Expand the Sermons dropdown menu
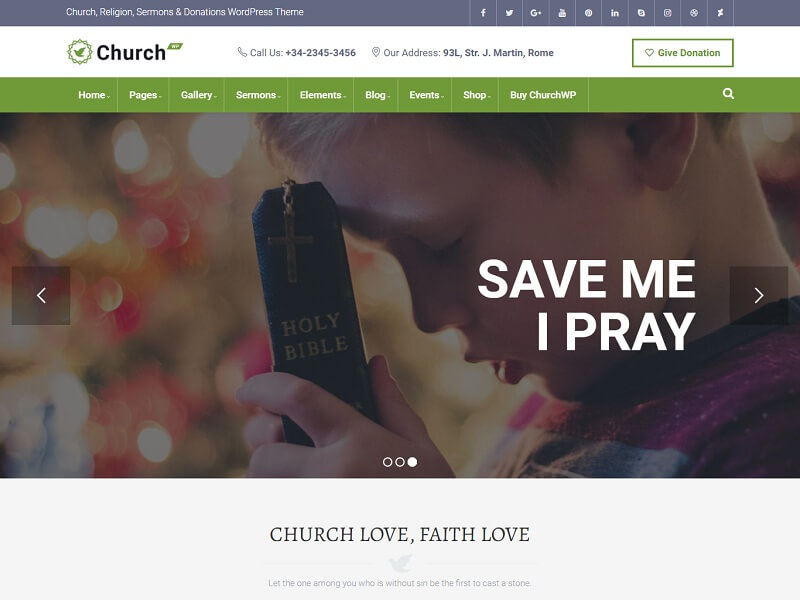Image resolution: width=800 pixels, height=600 pixels. point(258,95)
